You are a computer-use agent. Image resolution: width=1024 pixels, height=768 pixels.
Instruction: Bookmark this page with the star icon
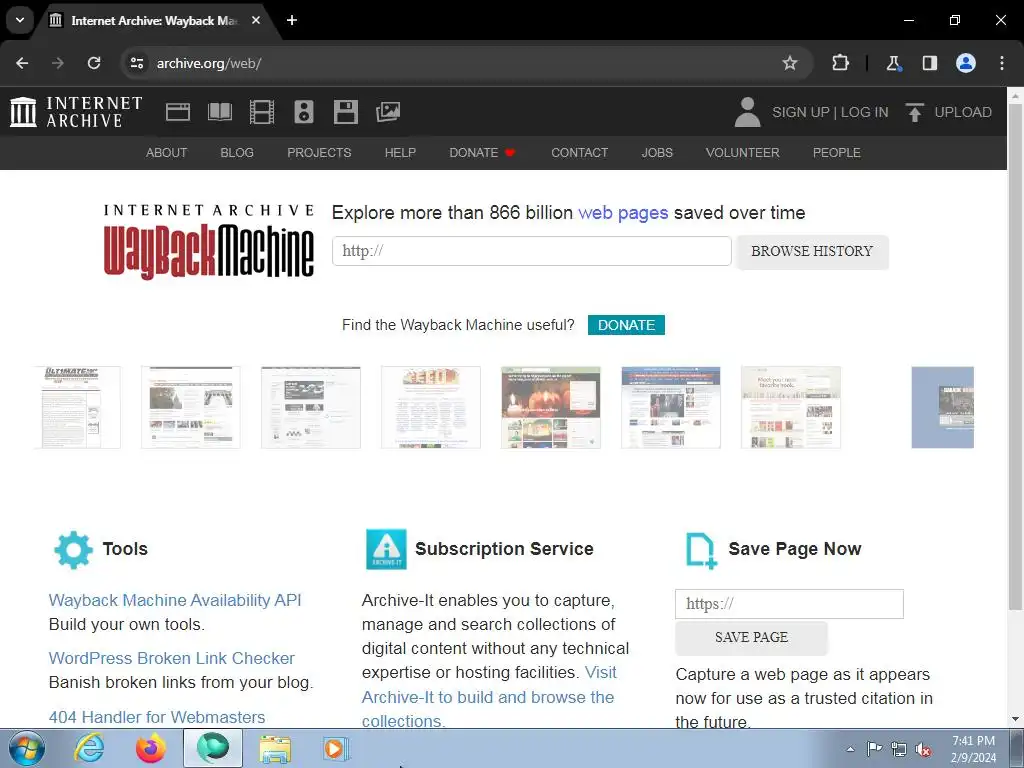pos(790,63)
